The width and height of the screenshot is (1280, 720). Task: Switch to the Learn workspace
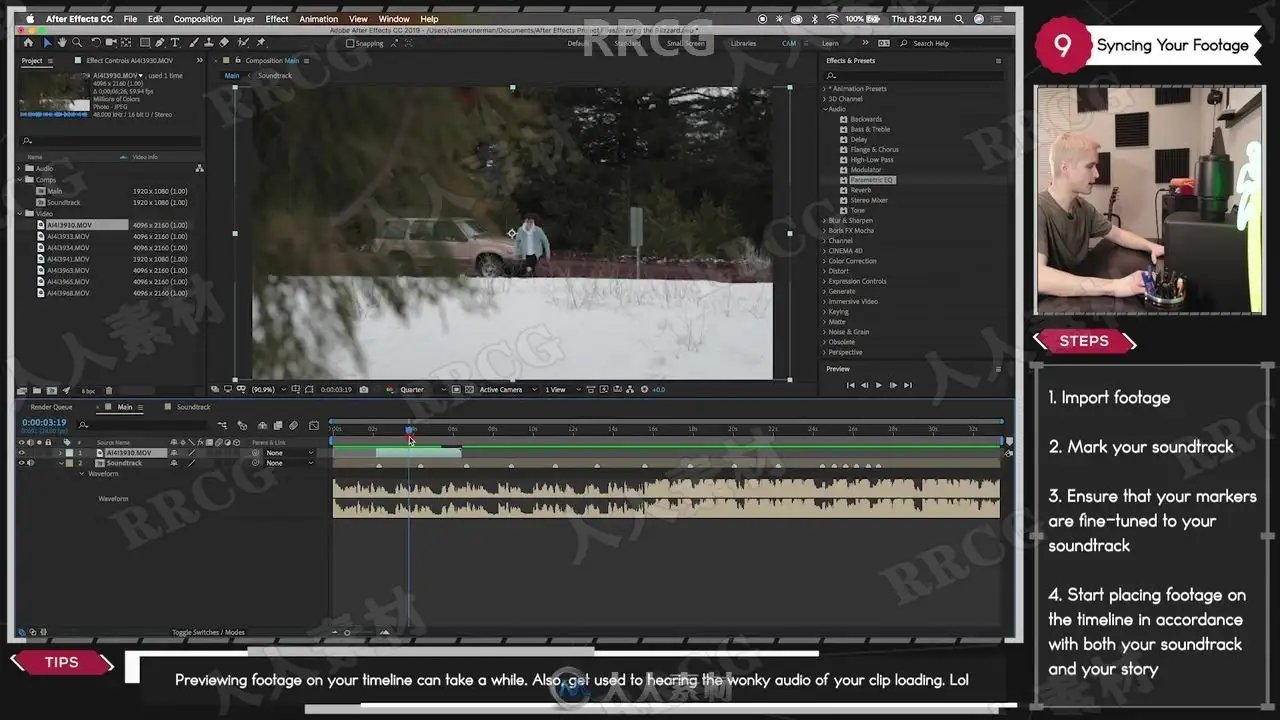click(x=830, y=43)
